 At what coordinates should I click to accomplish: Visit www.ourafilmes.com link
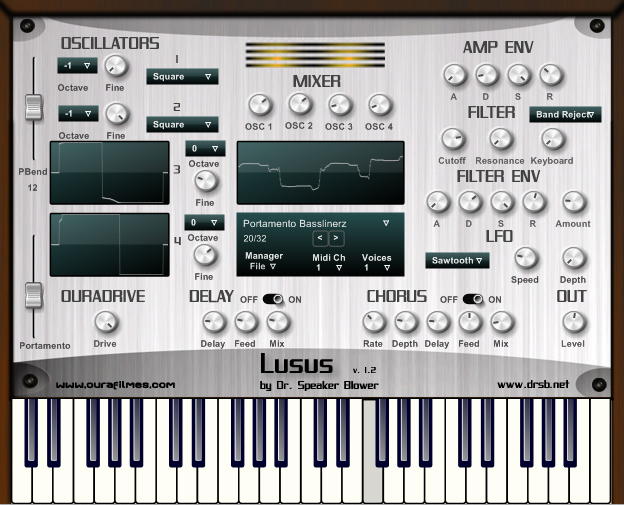[115, 385]
